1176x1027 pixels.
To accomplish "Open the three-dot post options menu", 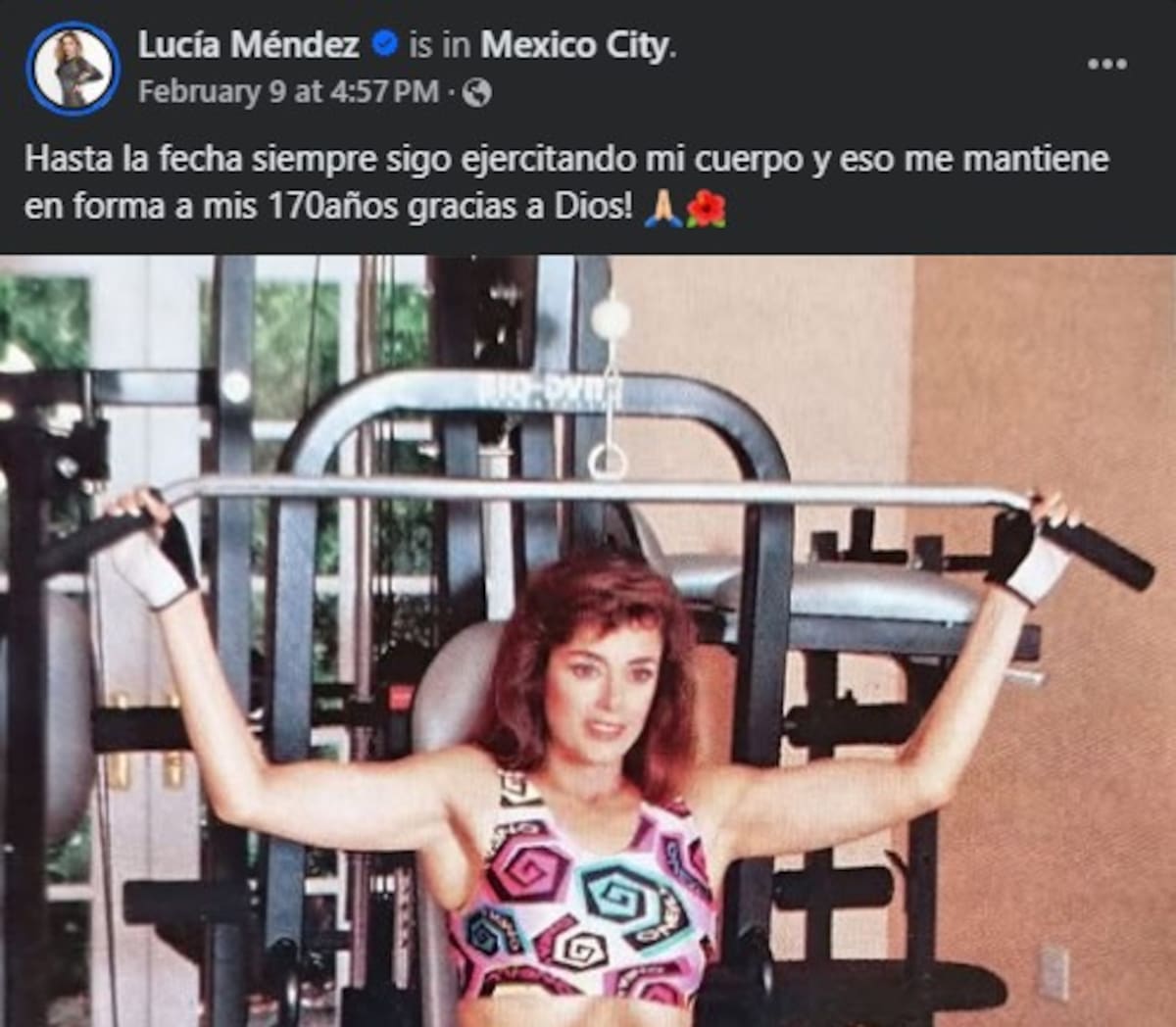I will pyautogui.click(x=1107, y=65).
